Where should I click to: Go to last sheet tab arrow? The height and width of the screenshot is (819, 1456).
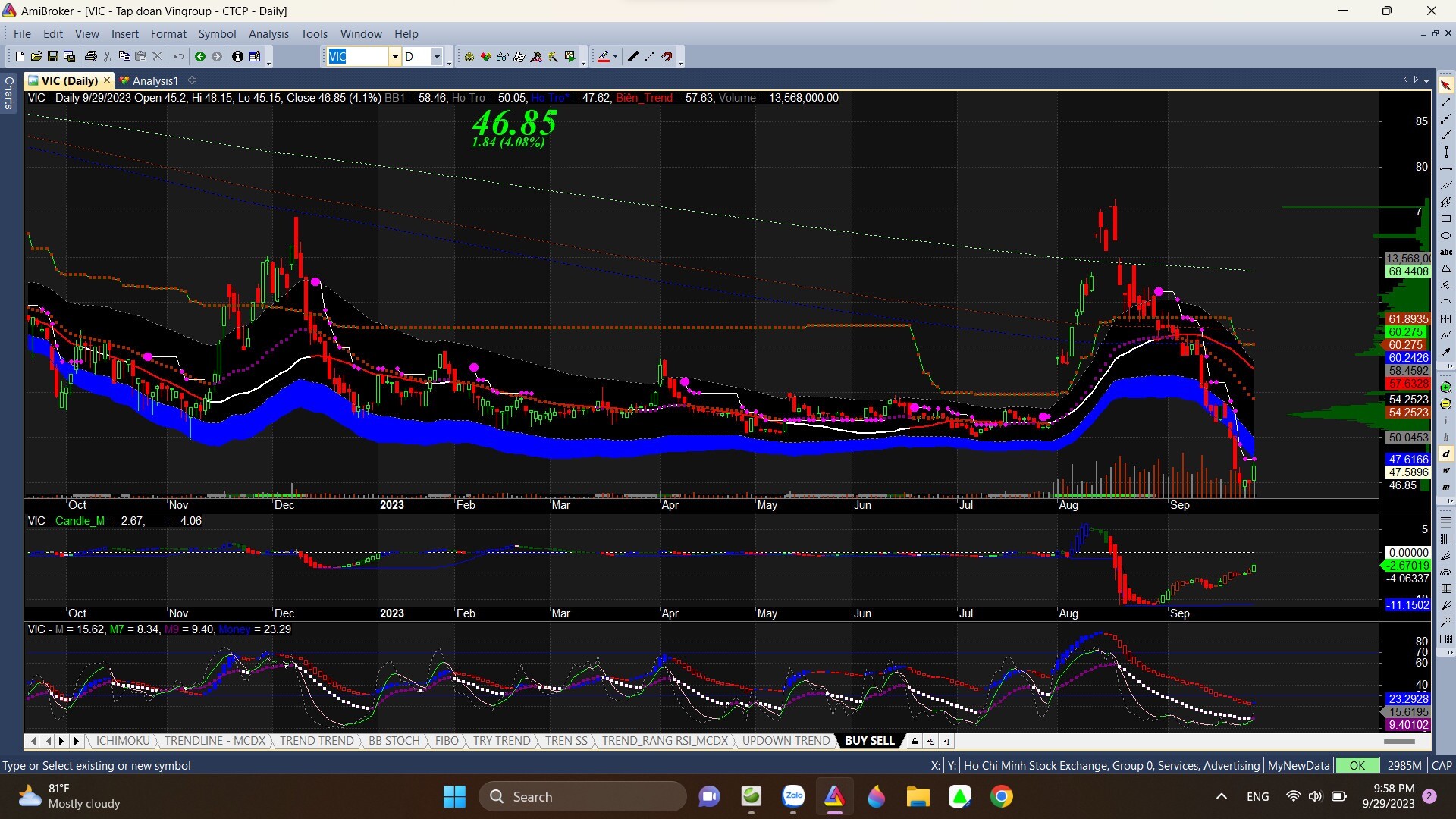[x=76, y=741]
